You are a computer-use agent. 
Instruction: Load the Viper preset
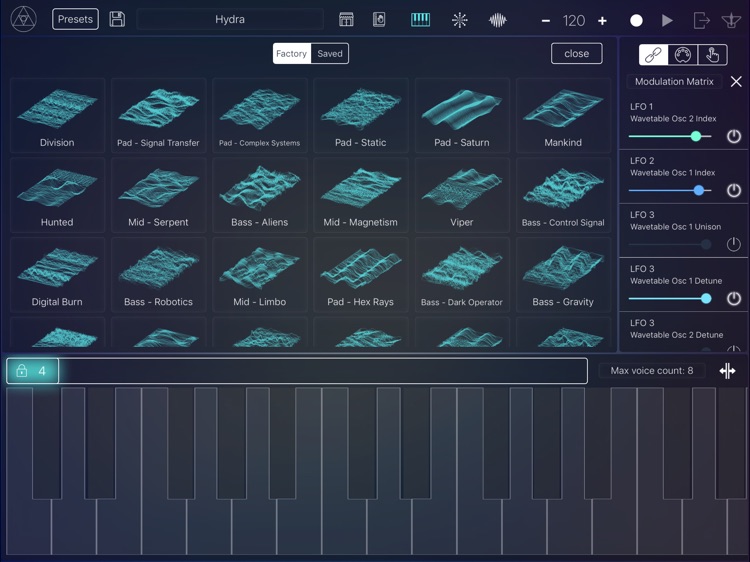point(462,195)
